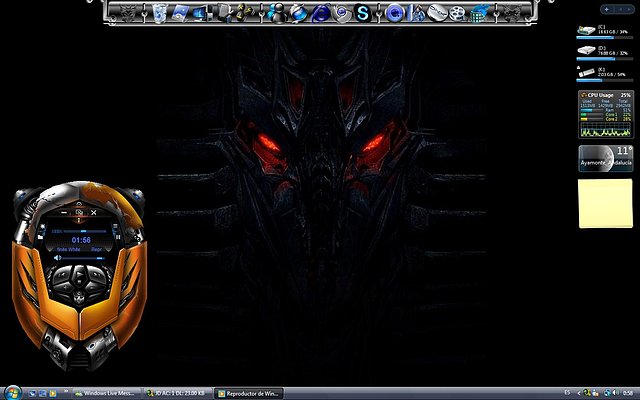
Task: Click the Autobot emblem below player controls
Action: coord(79,298)
